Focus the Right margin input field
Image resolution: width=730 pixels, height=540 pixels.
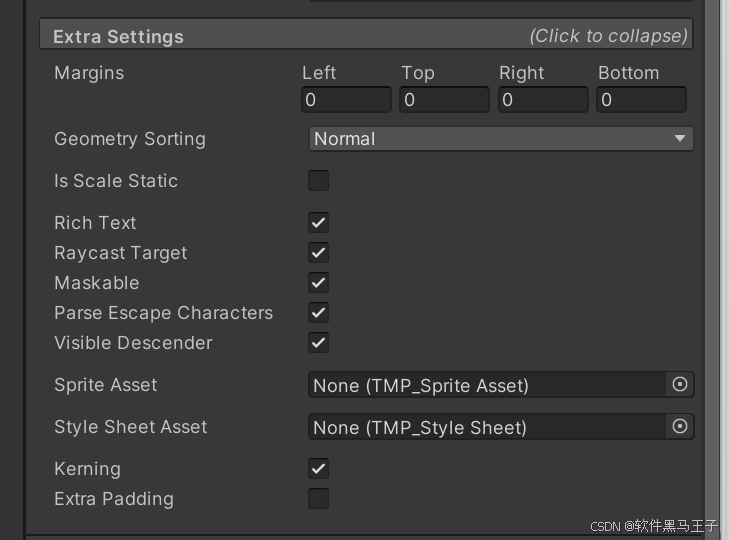(543, 100)
